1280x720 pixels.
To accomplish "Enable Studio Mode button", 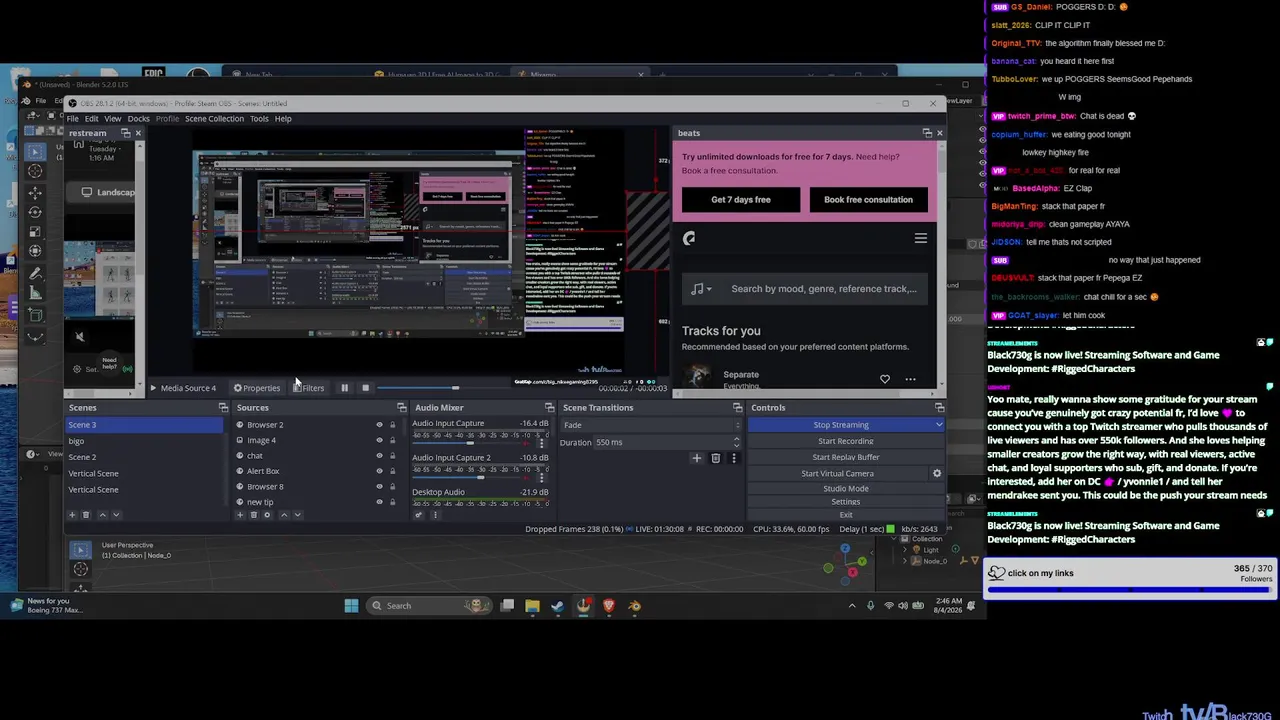I will pyautogui.click(x=846, y=489).
